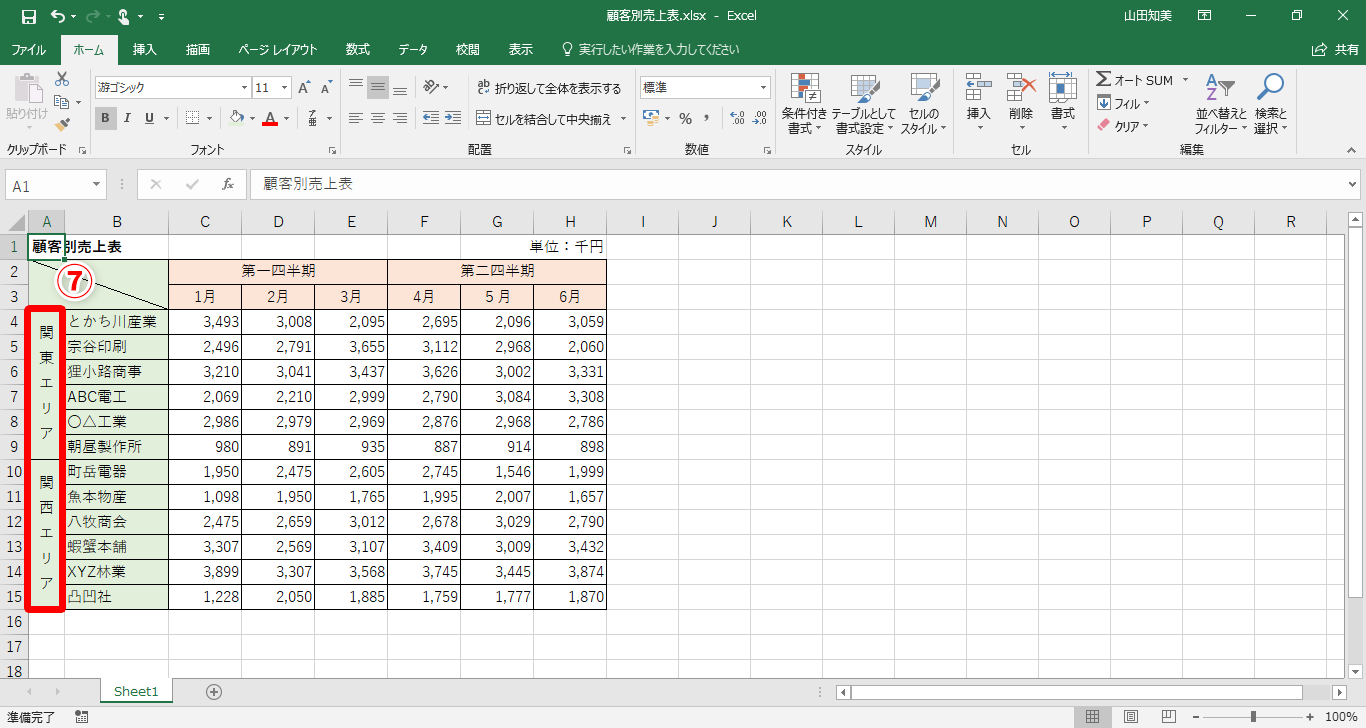Viewport: 1366px width, 728px height.
Task: Open テーブルとして書式設定 gallery
Action: click(864, 103)
